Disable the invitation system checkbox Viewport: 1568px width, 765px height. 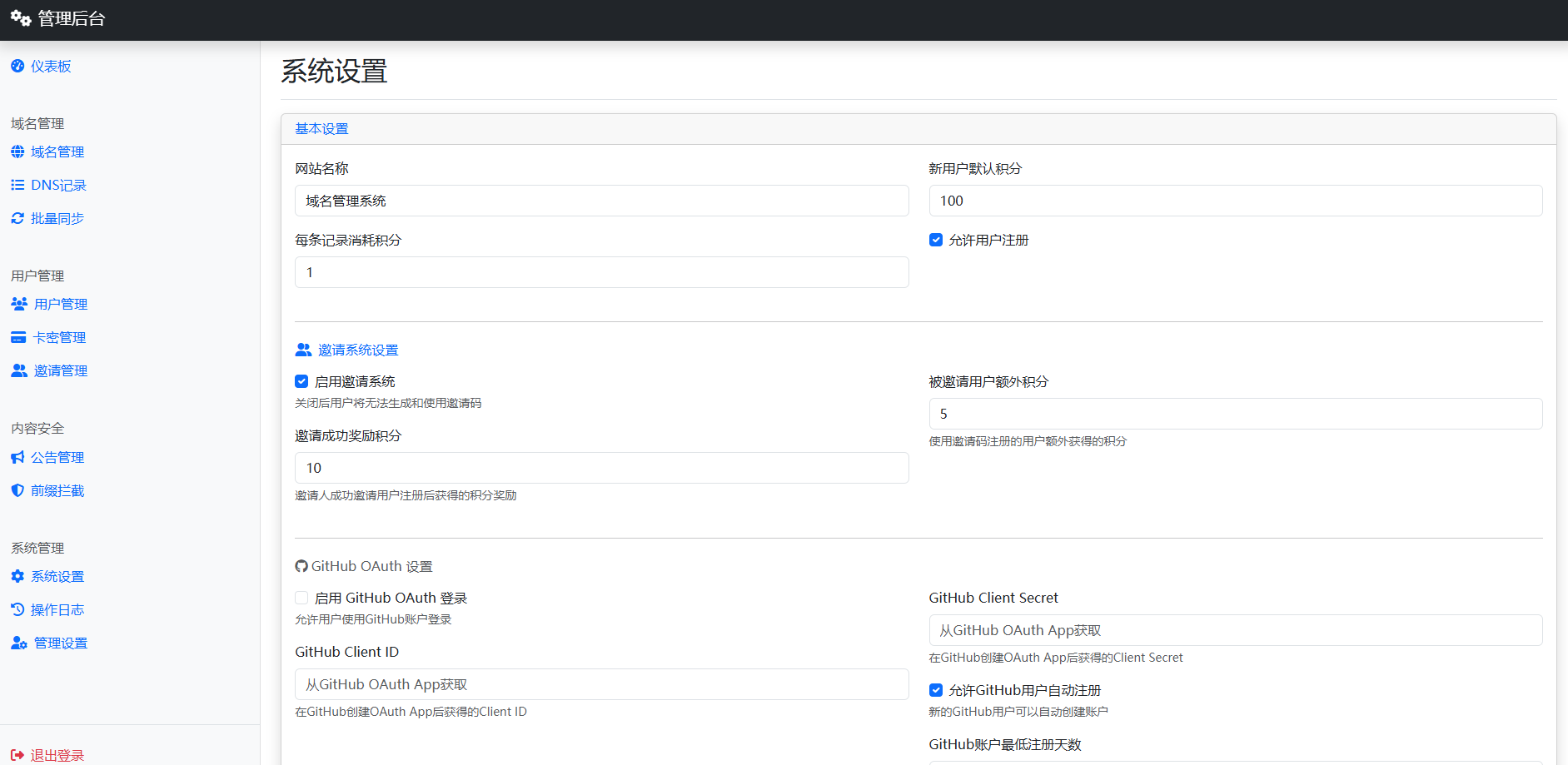(x=301, y=381)
